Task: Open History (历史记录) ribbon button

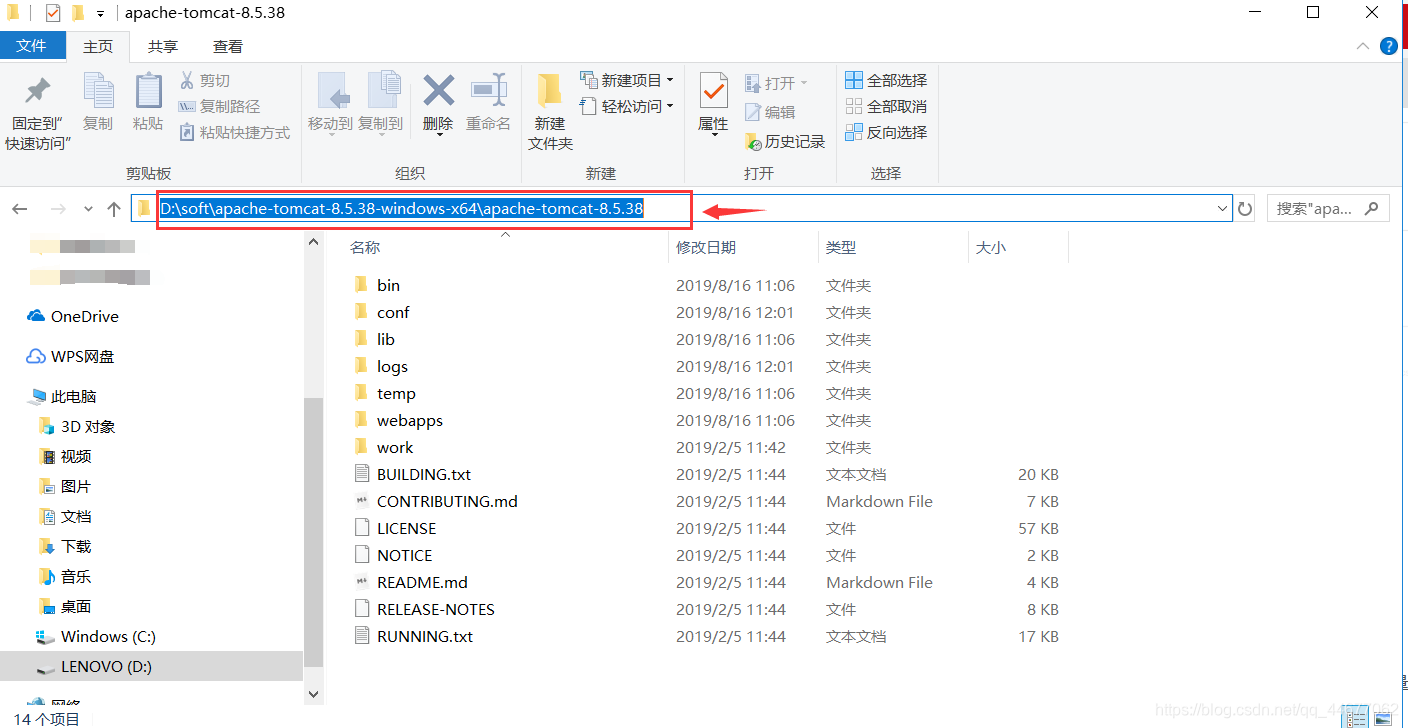Action: tap(785, 142)
